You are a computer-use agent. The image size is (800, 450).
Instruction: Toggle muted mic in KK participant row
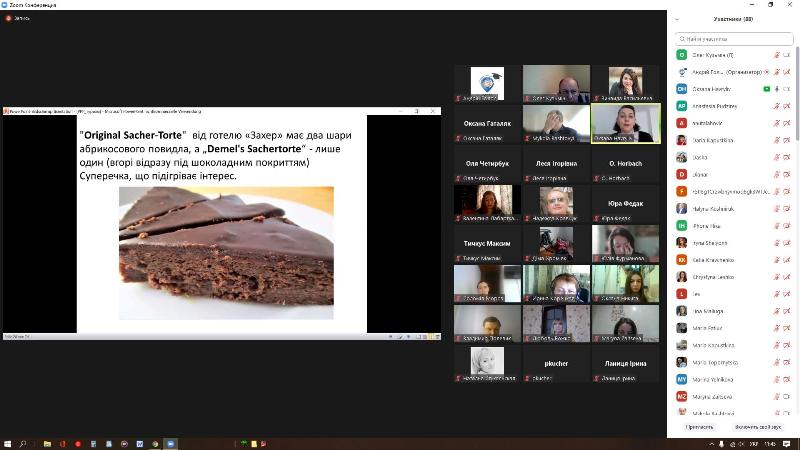point(777,260)
